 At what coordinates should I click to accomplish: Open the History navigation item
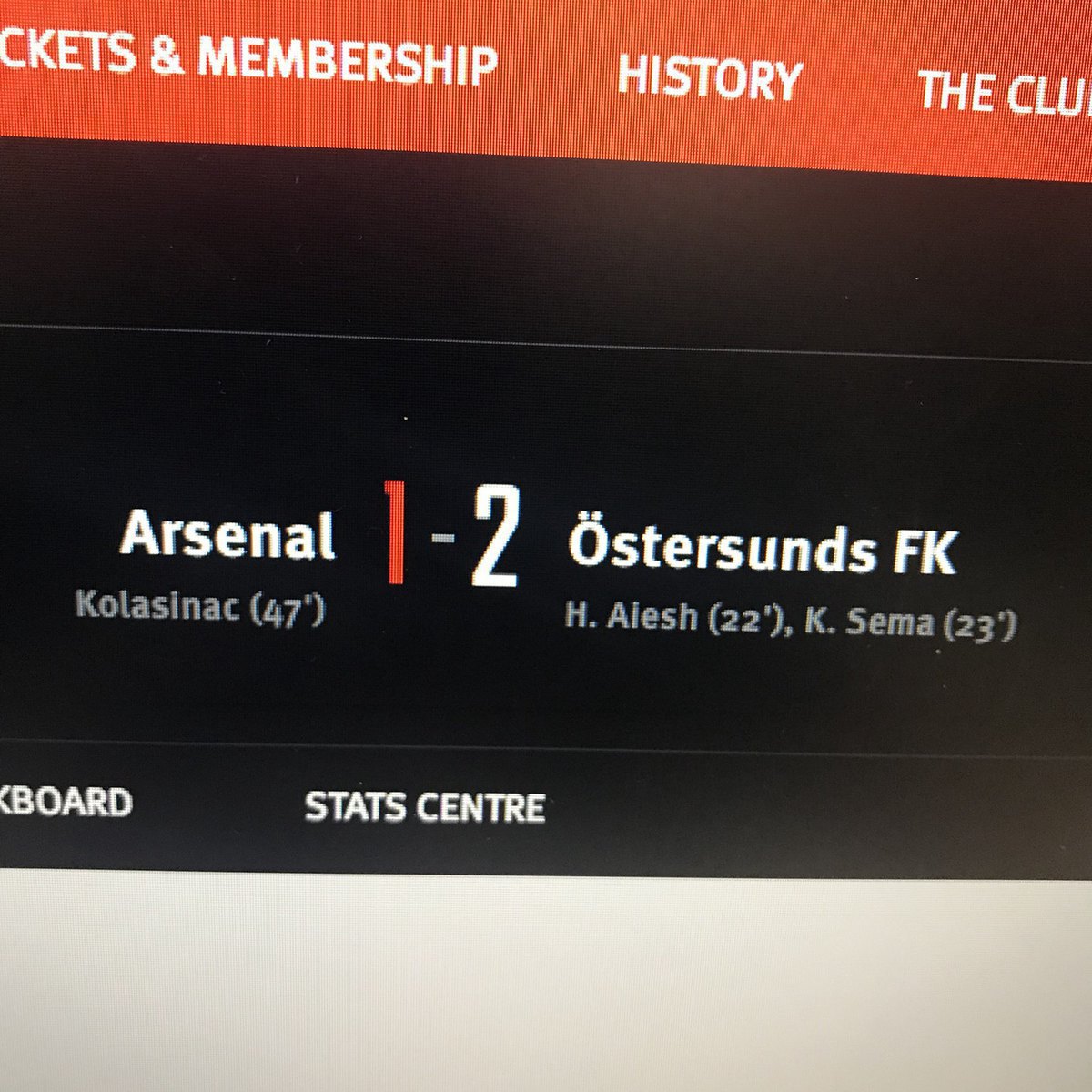[709, 78]
